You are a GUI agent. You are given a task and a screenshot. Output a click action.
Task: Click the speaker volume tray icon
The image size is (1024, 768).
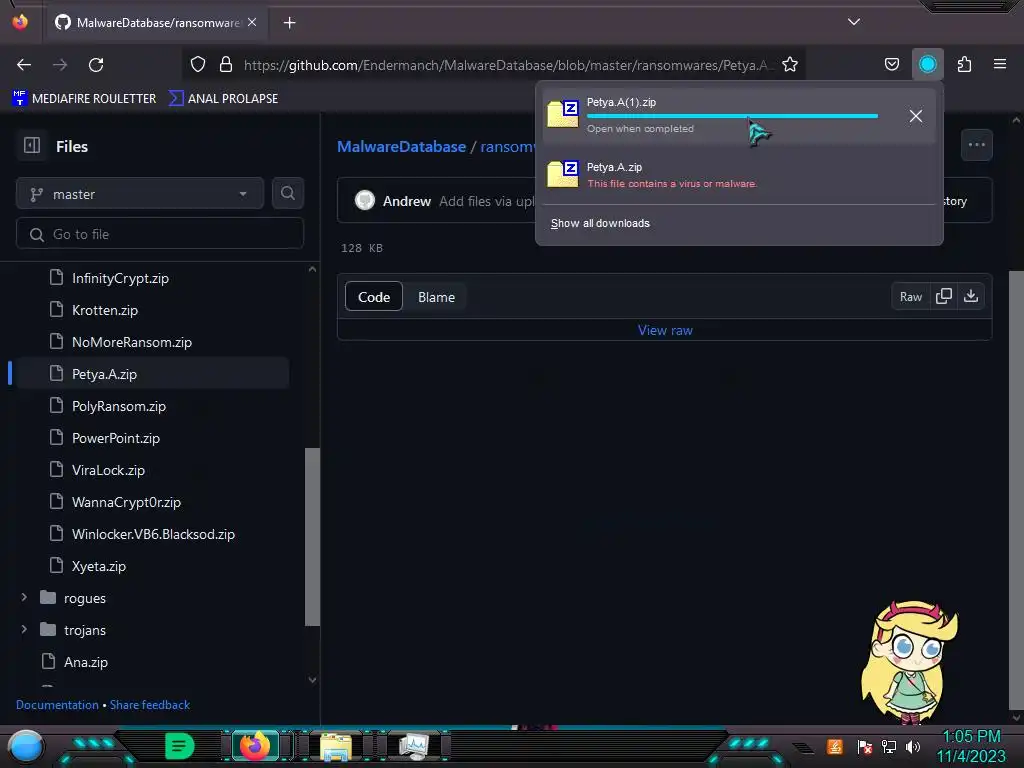pos(913,746)
